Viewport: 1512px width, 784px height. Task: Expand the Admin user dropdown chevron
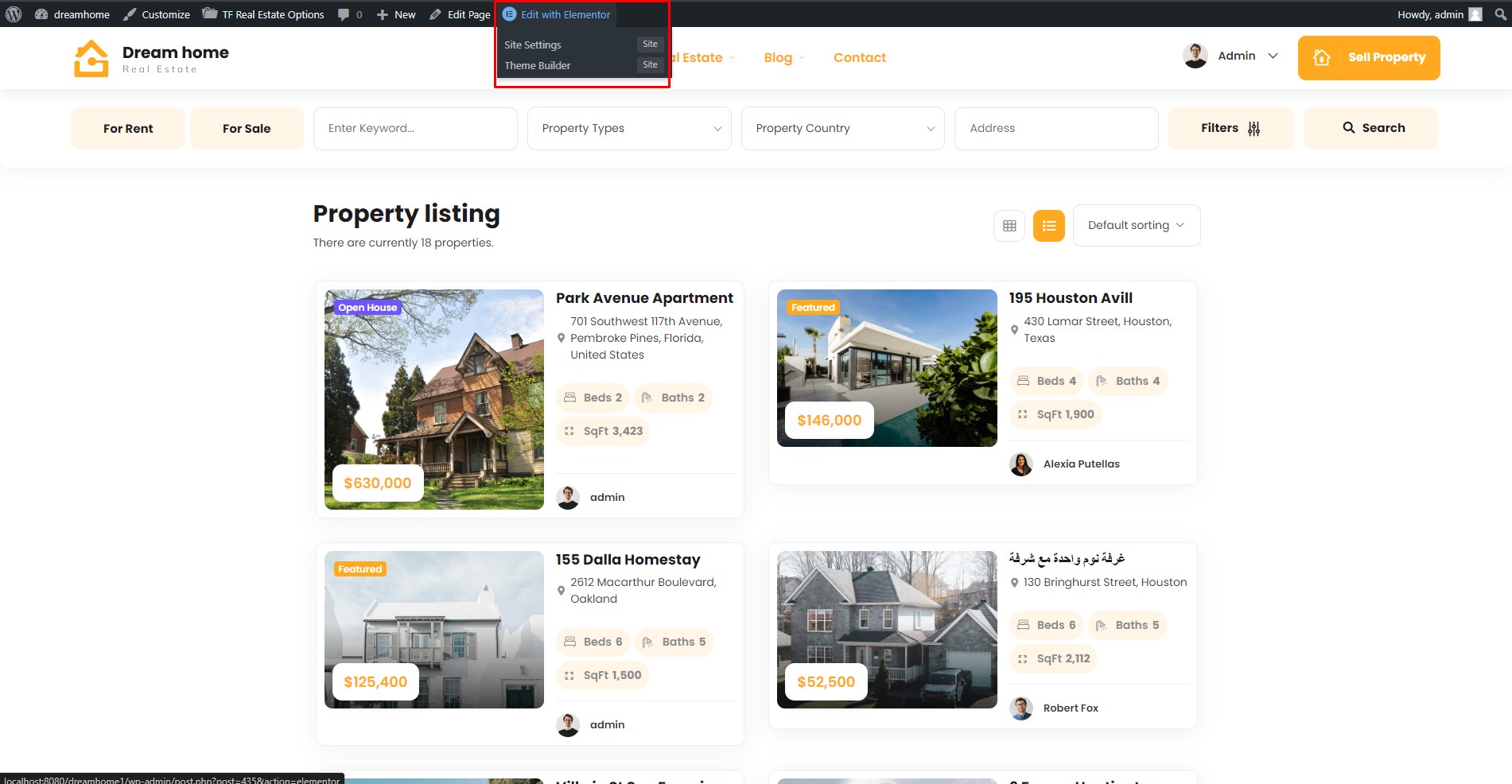[x=1273, y=56]
